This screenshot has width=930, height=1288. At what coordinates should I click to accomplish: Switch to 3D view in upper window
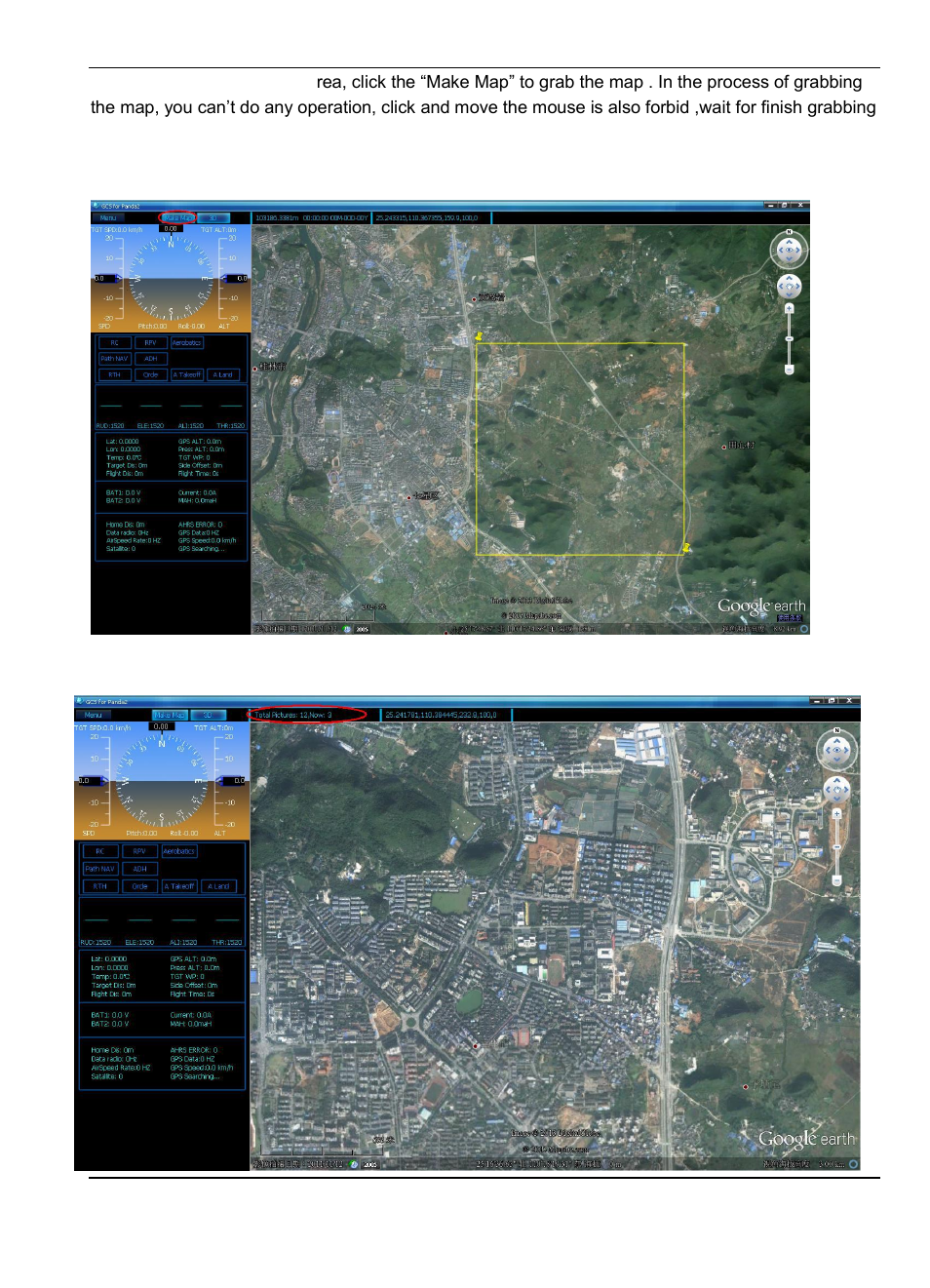point(213,217)
